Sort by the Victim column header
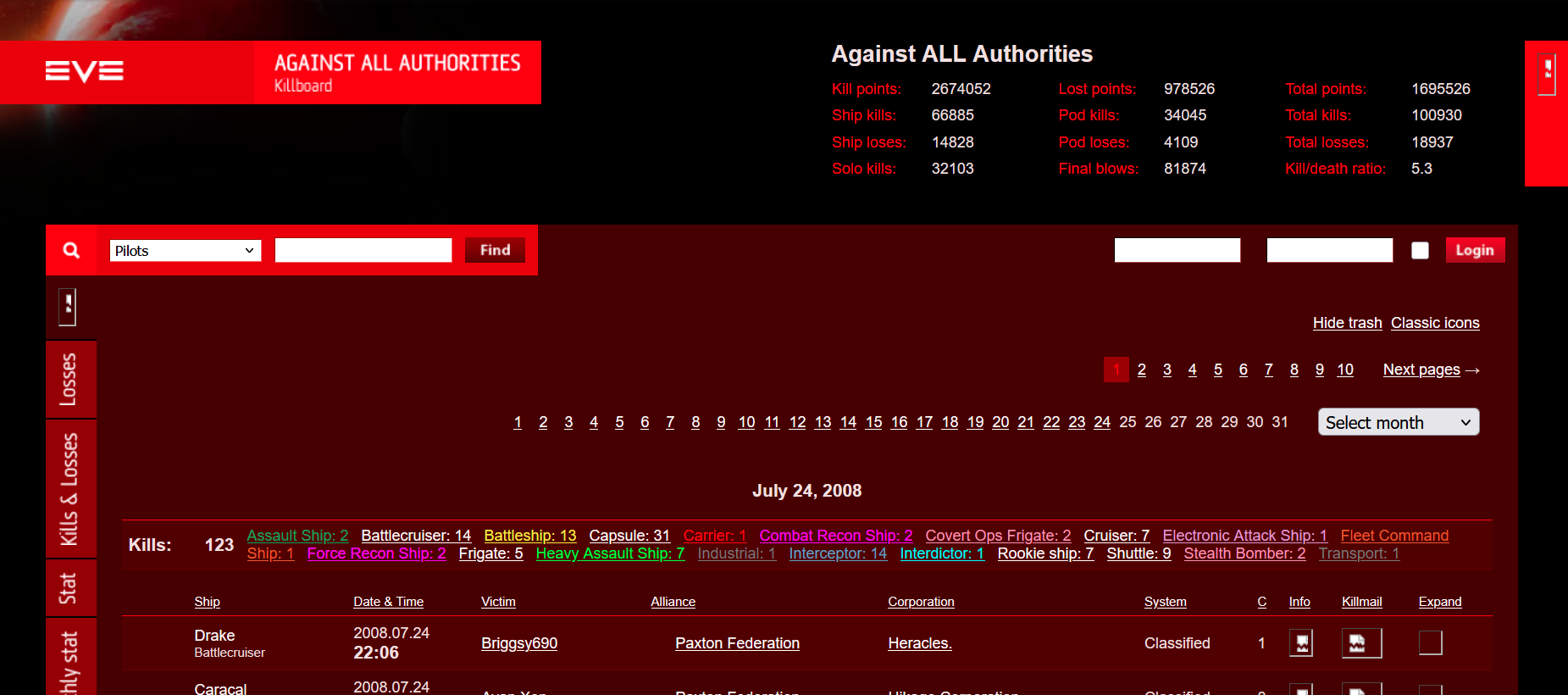 pyautogui.click(x=498, y=602)
